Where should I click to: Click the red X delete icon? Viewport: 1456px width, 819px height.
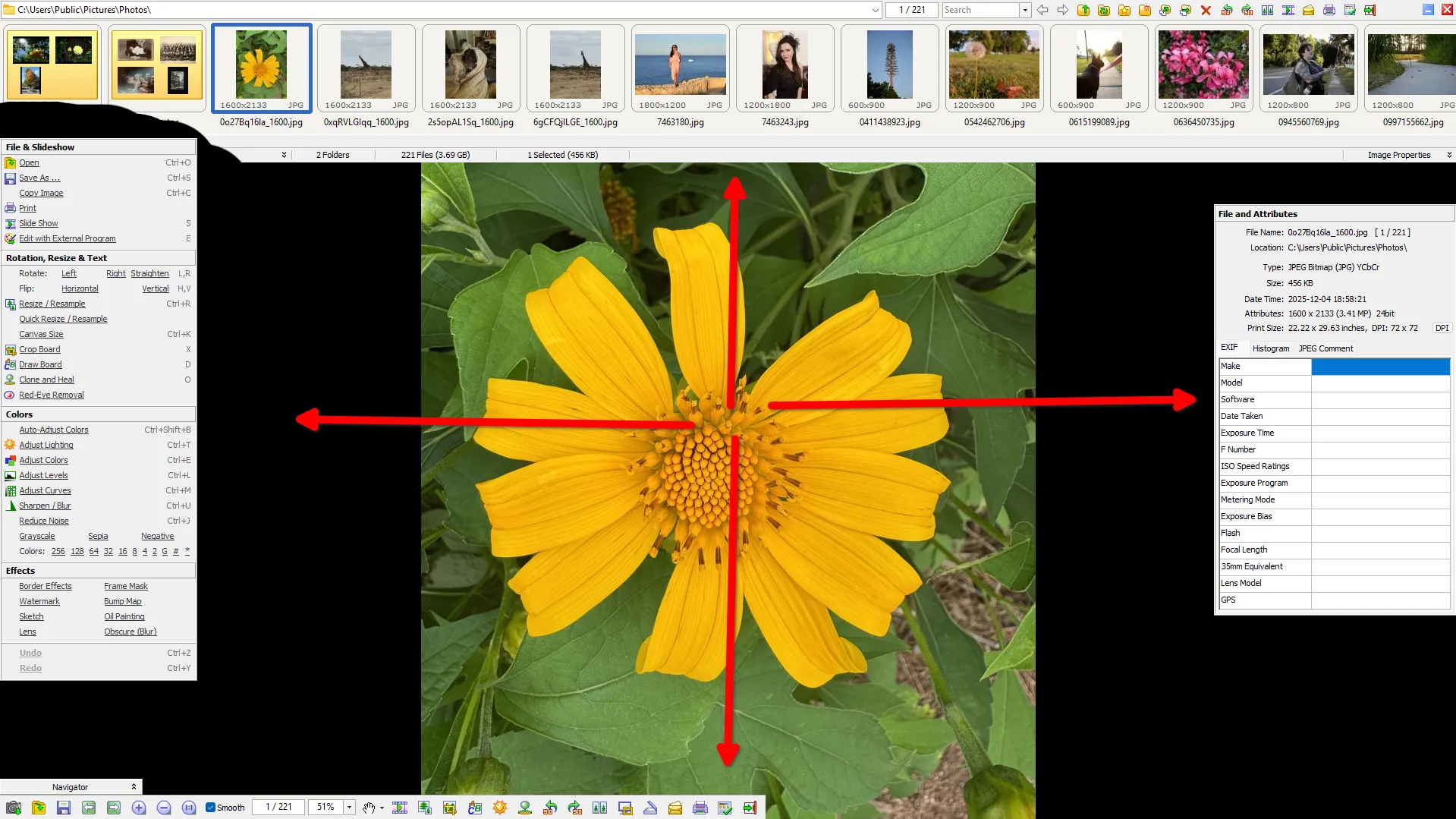click(x=1206, y=10)
